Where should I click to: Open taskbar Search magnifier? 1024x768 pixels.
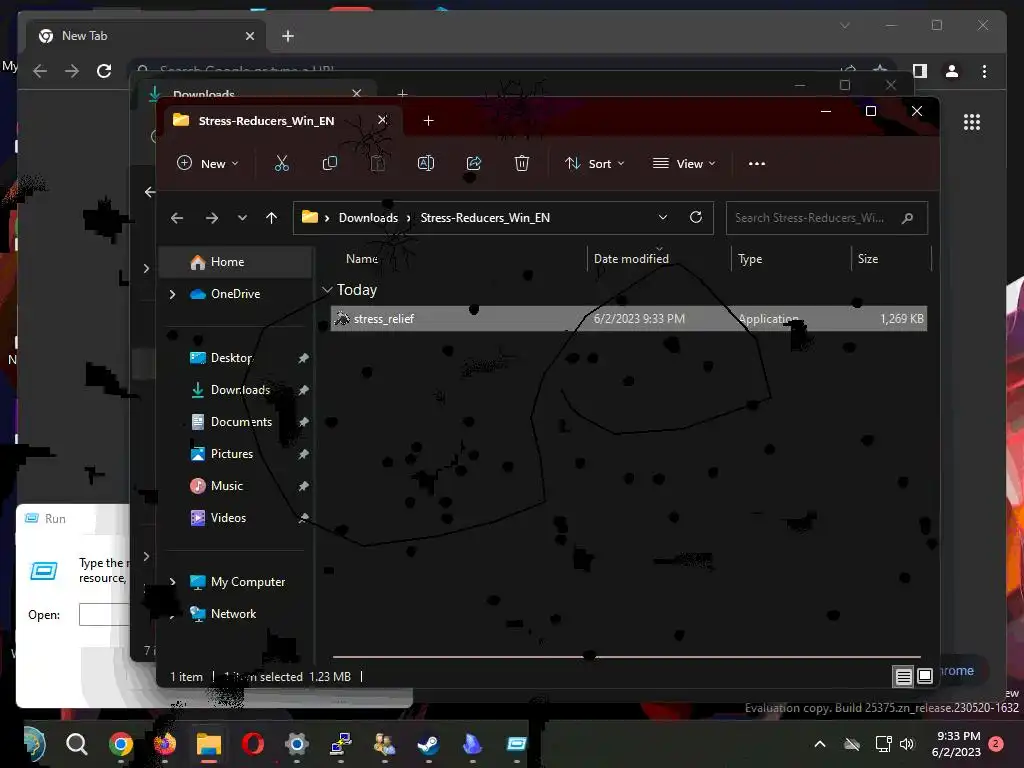76,743
